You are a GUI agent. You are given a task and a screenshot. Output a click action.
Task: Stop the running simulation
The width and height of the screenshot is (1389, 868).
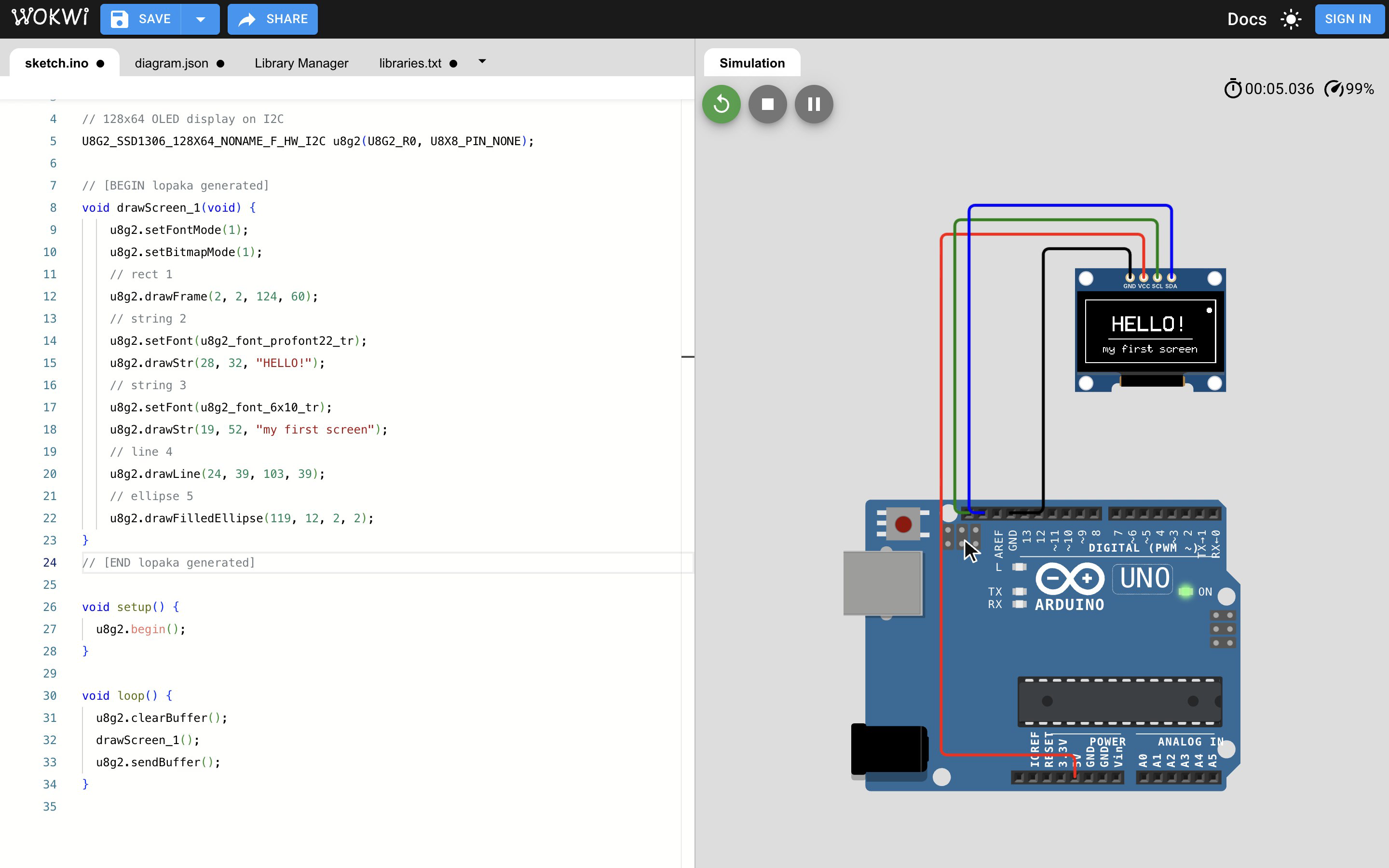click(x=767, y=104)
